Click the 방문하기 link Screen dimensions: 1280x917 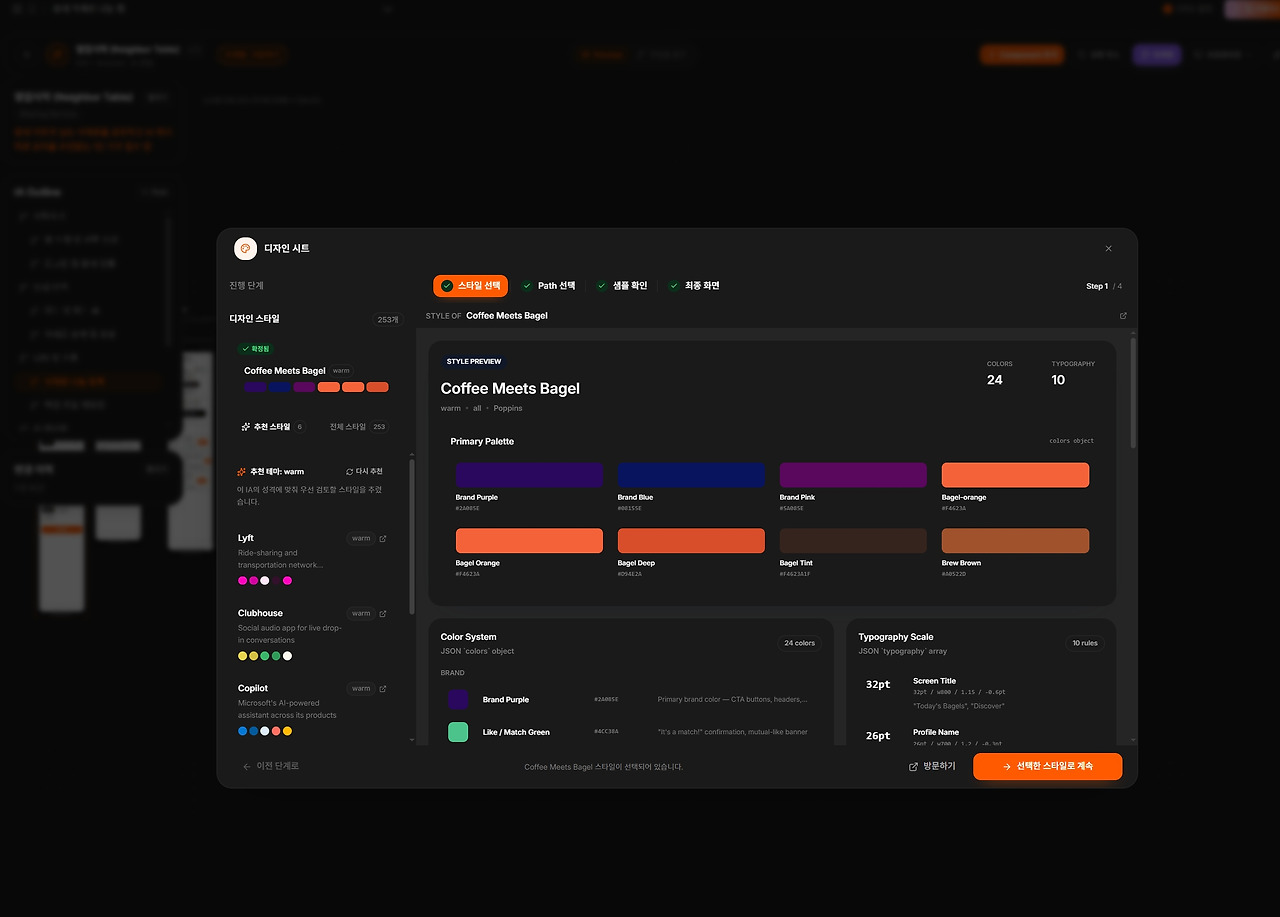[x=932, y=767]
